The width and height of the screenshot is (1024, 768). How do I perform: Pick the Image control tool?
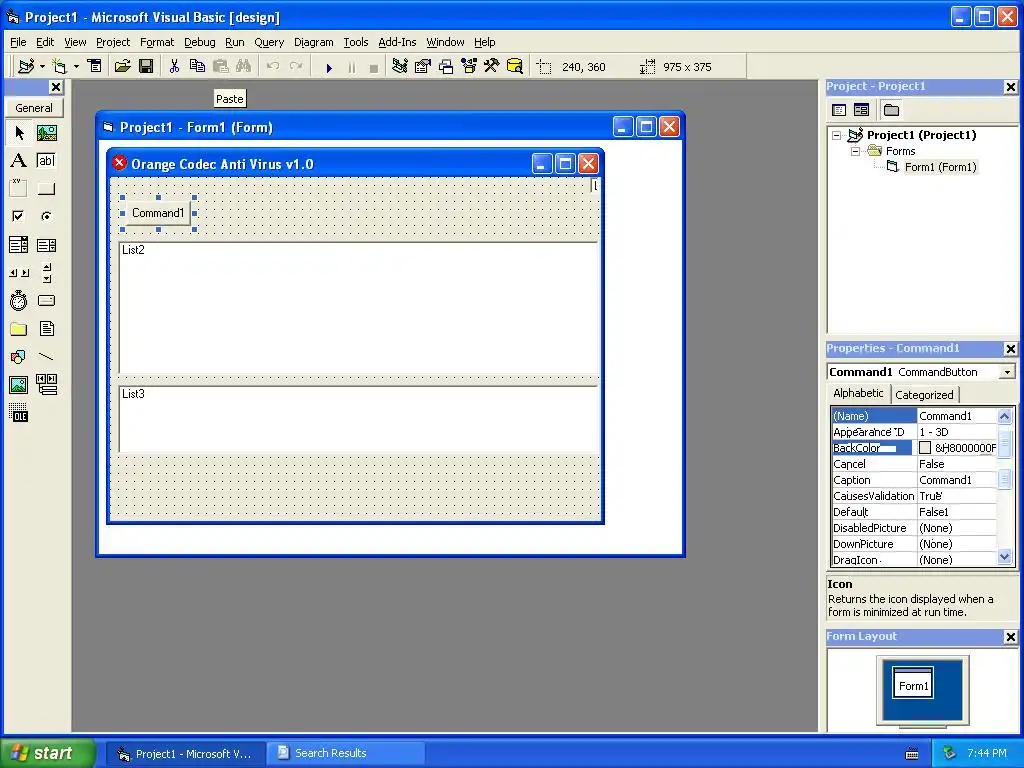(19, 385)
